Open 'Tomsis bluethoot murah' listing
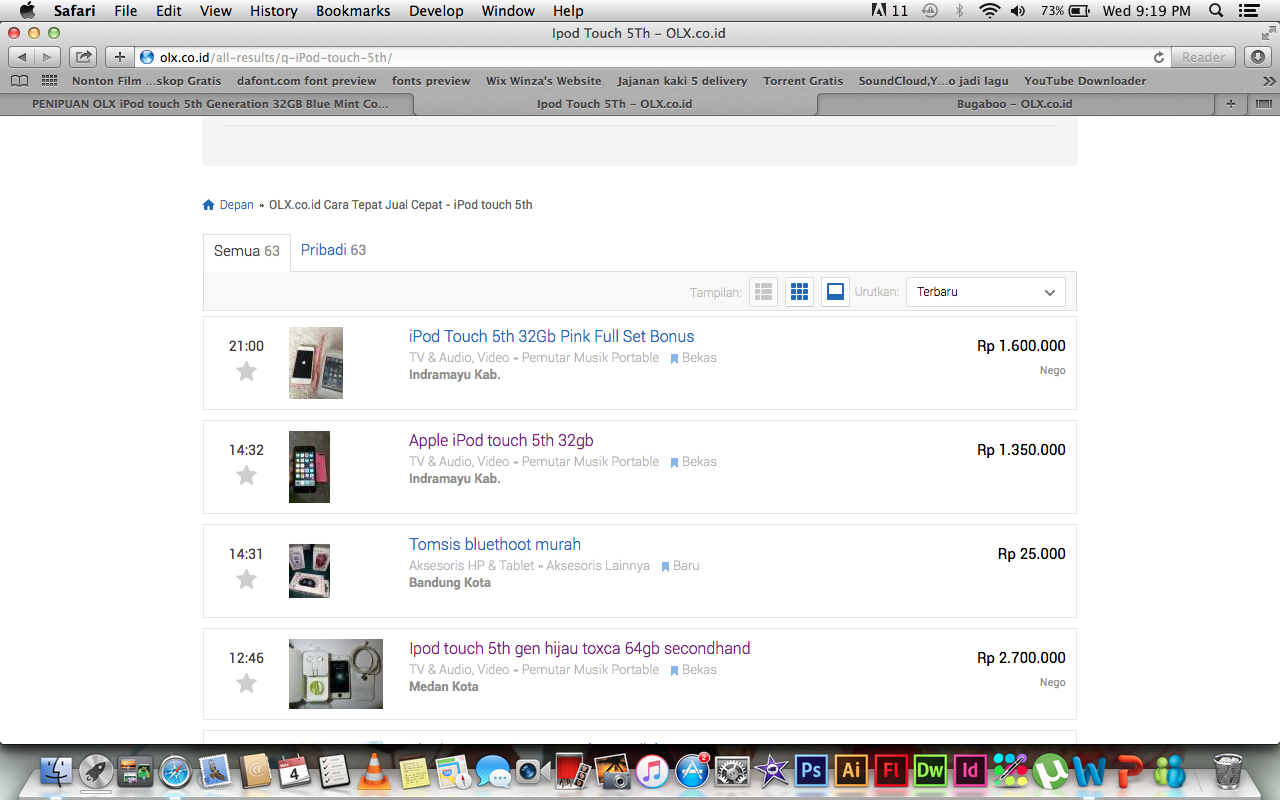This screenshot has width=1280, height=800. 495,545
